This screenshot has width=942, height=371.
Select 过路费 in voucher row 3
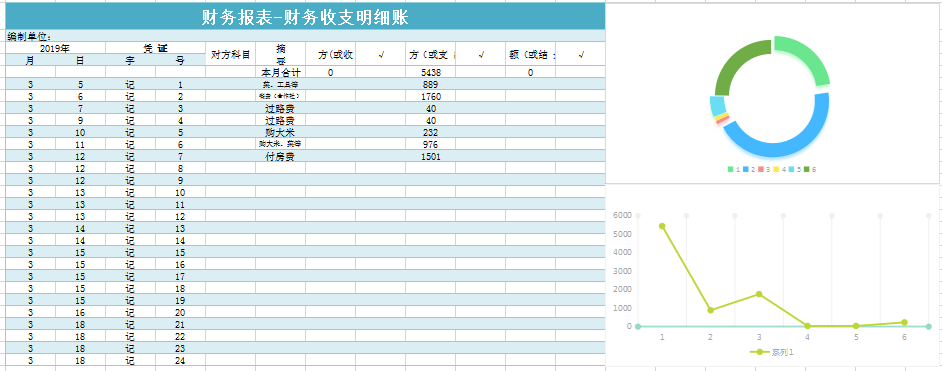281,108
